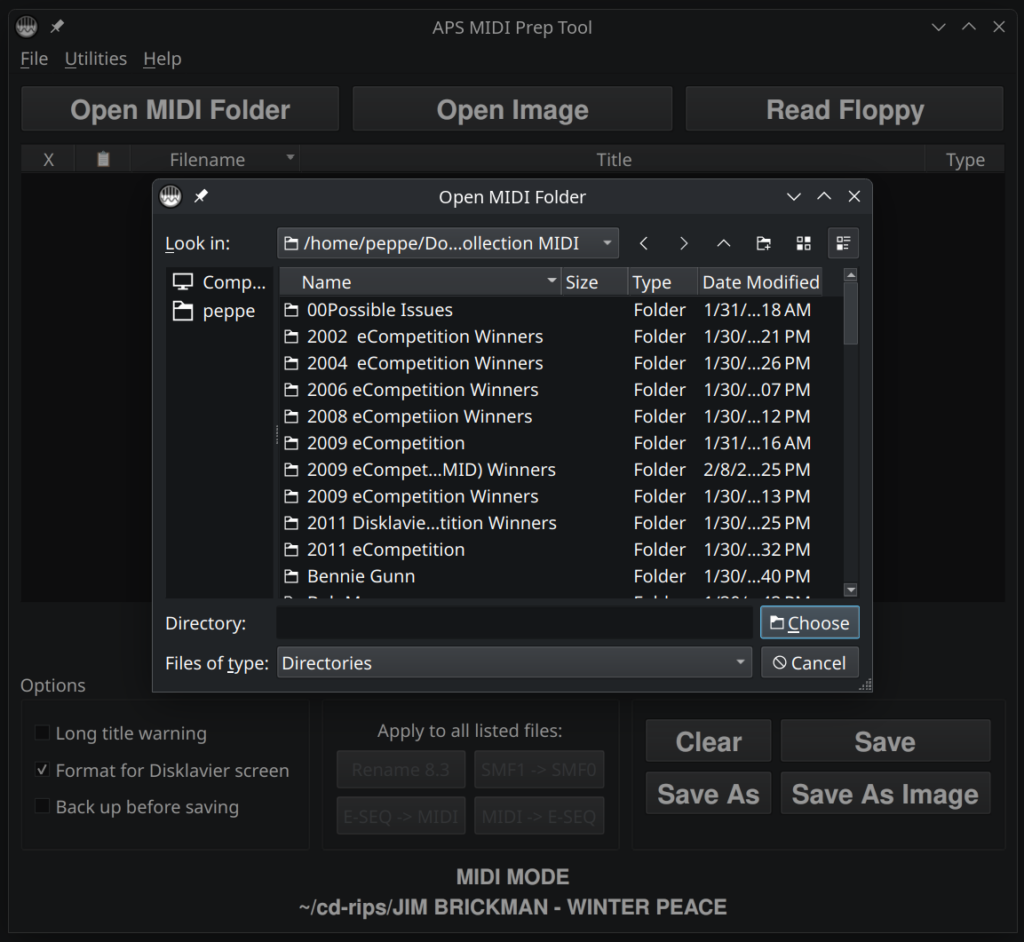Screen dimensions: 1024x942
Task: Navigate back in folder history
Action: [643, 243]
